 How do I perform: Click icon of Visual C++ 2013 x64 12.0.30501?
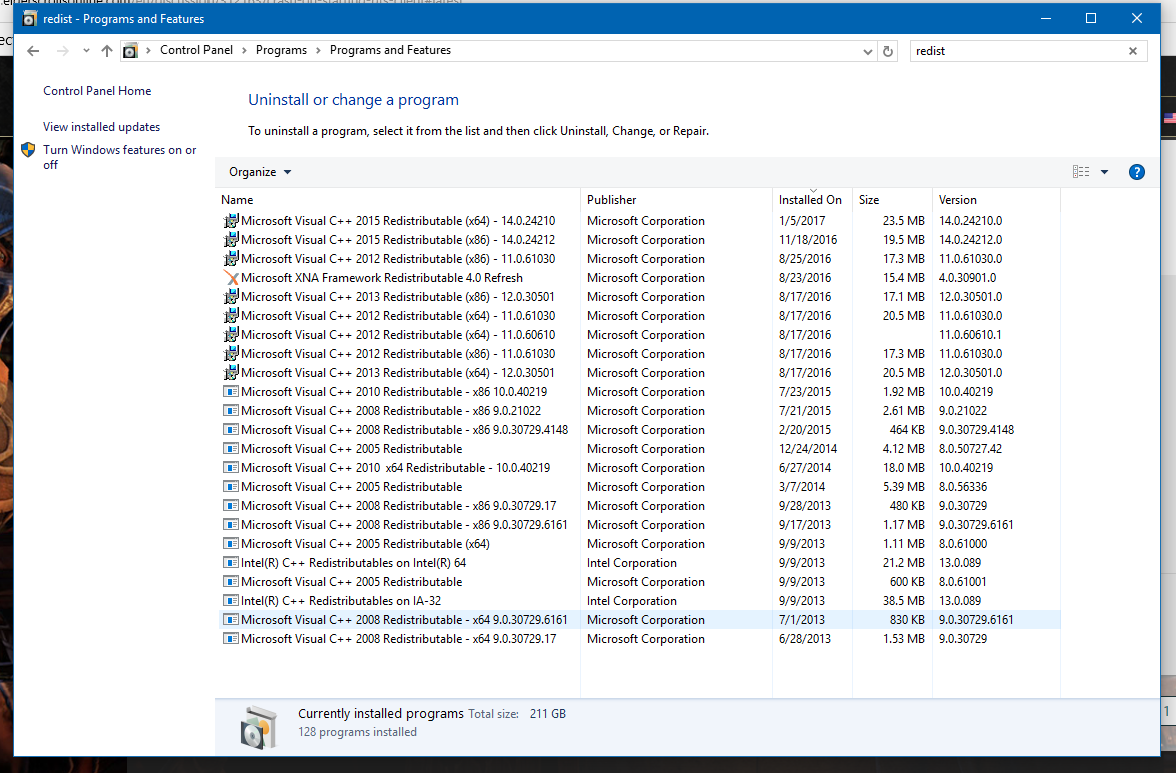coord(231,373)
